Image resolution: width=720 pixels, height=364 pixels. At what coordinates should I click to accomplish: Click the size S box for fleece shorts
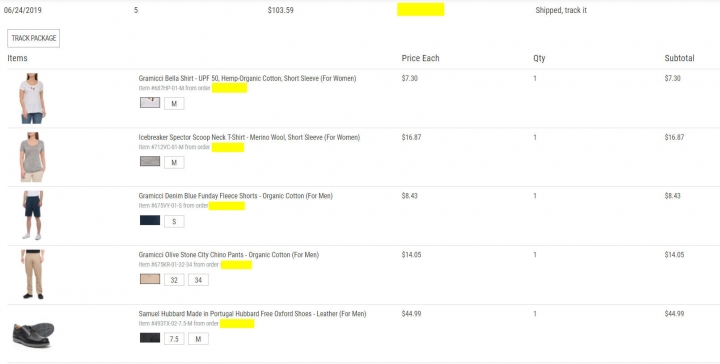174,221
